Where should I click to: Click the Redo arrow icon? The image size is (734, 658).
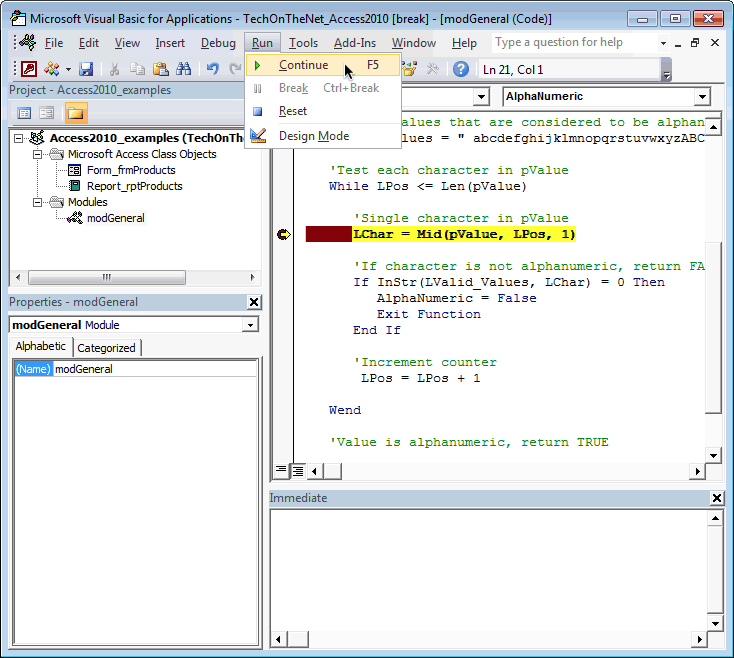click(x=235, y=69)
